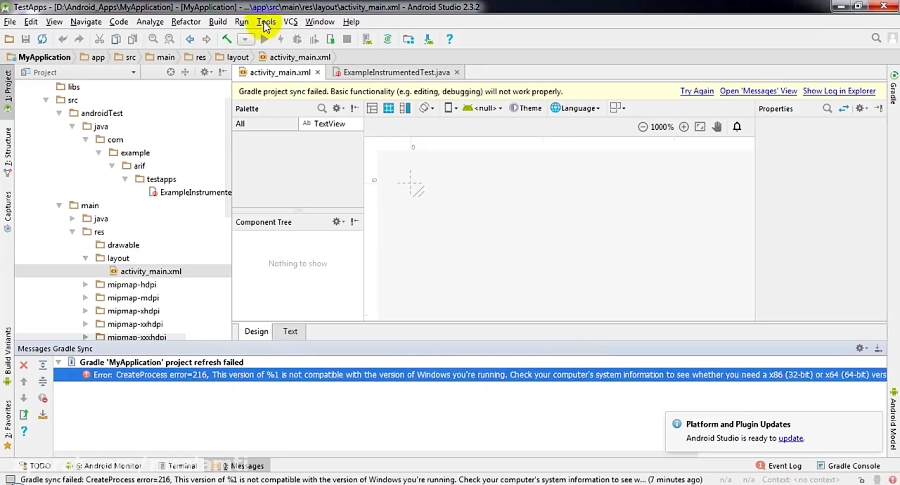Select activity_main.xml in project tree

point(150,271)
